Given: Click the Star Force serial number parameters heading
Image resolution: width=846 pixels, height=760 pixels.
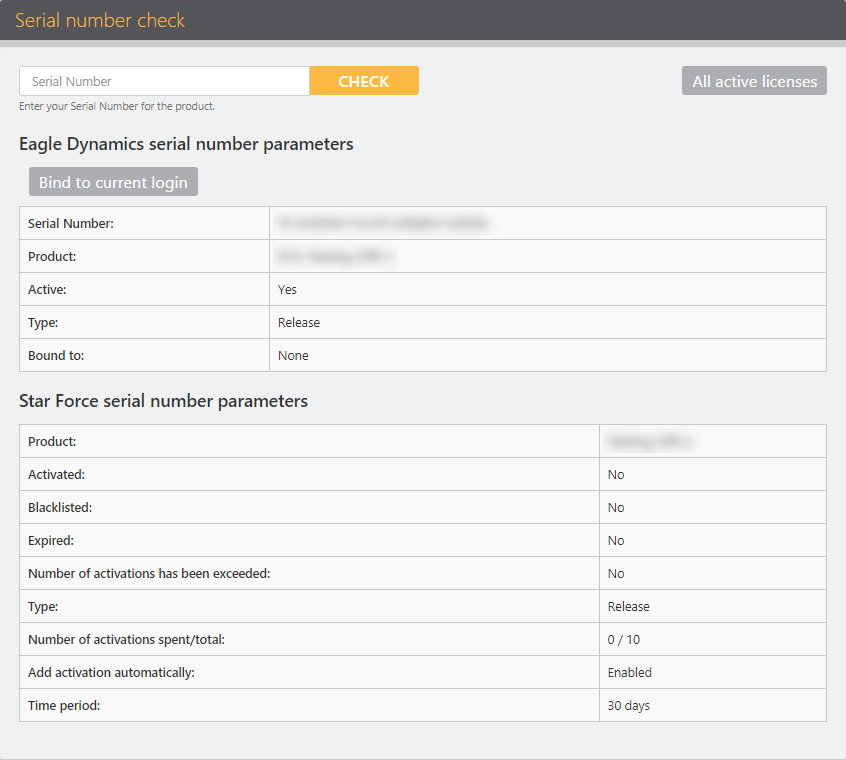Looking at the screenshot, I should tap(163, 401).
